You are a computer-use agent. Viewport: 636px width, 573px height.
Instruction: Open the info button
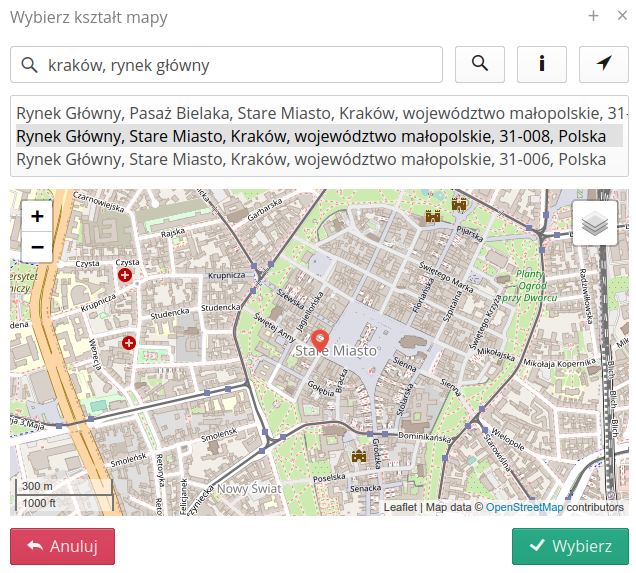542,64
